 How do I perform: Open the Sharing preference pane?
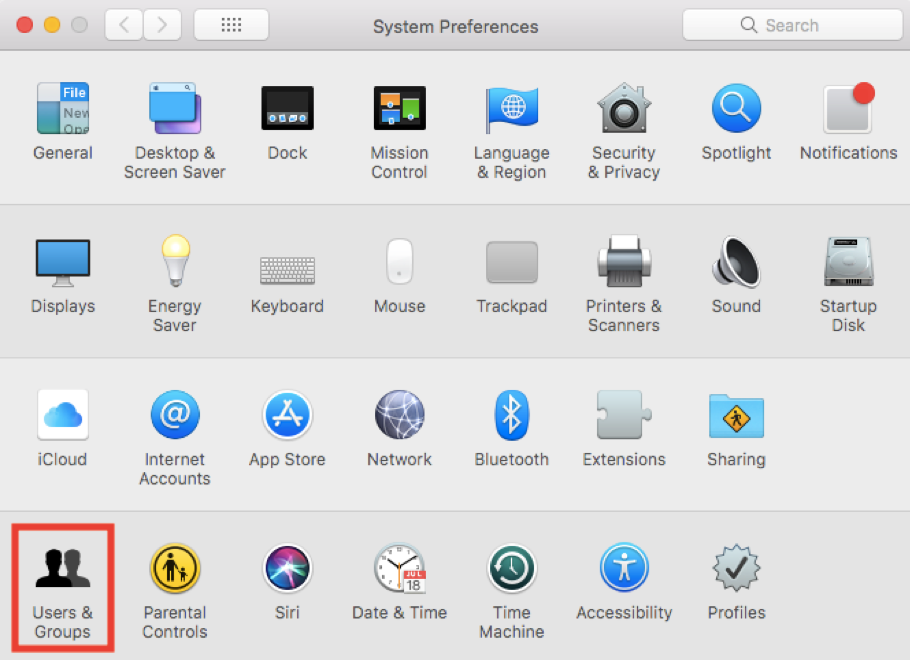(736, 416)
